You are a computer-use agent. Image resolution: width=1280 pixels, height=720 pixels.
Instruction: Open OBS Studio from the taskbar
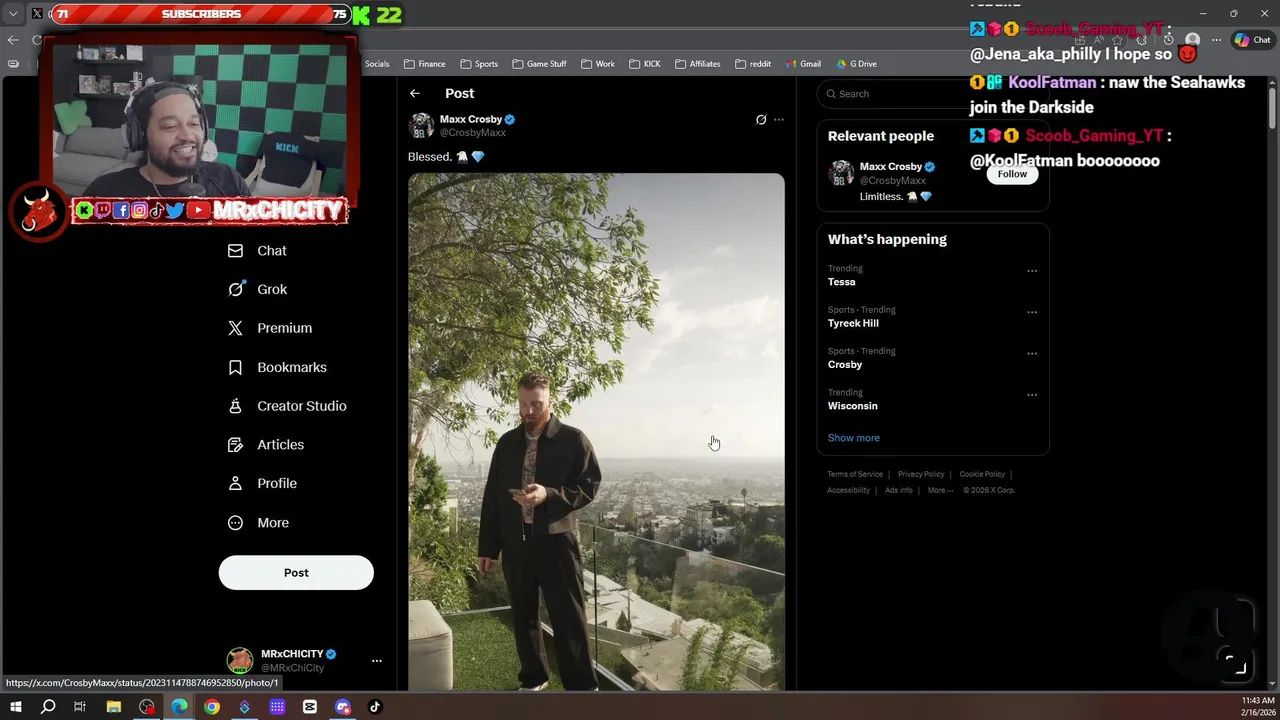coord(147,707)
